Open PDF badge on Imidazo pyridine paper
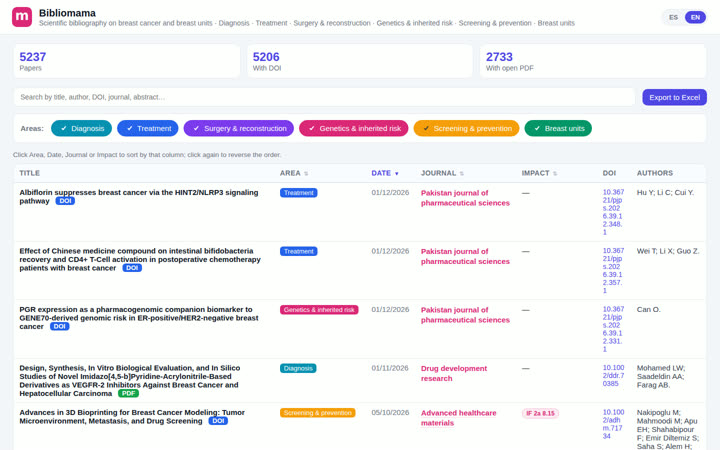This screenshot has height=450, width=720. (129, 394)
